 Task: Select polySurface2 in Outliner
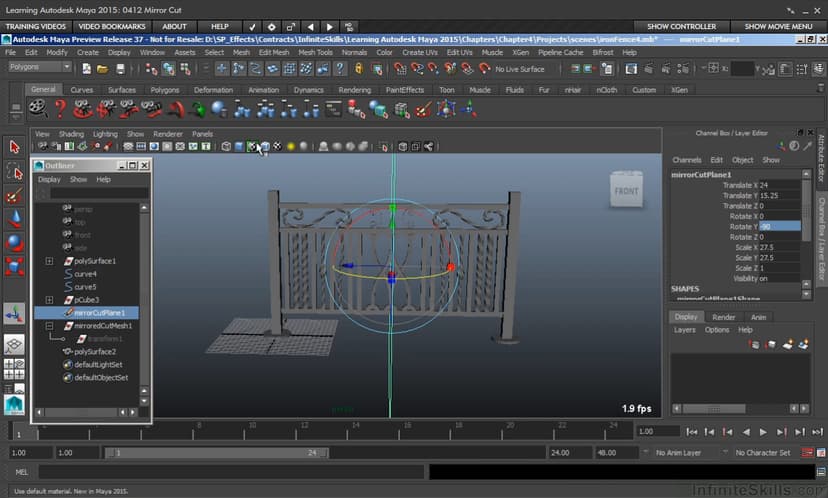95,352
